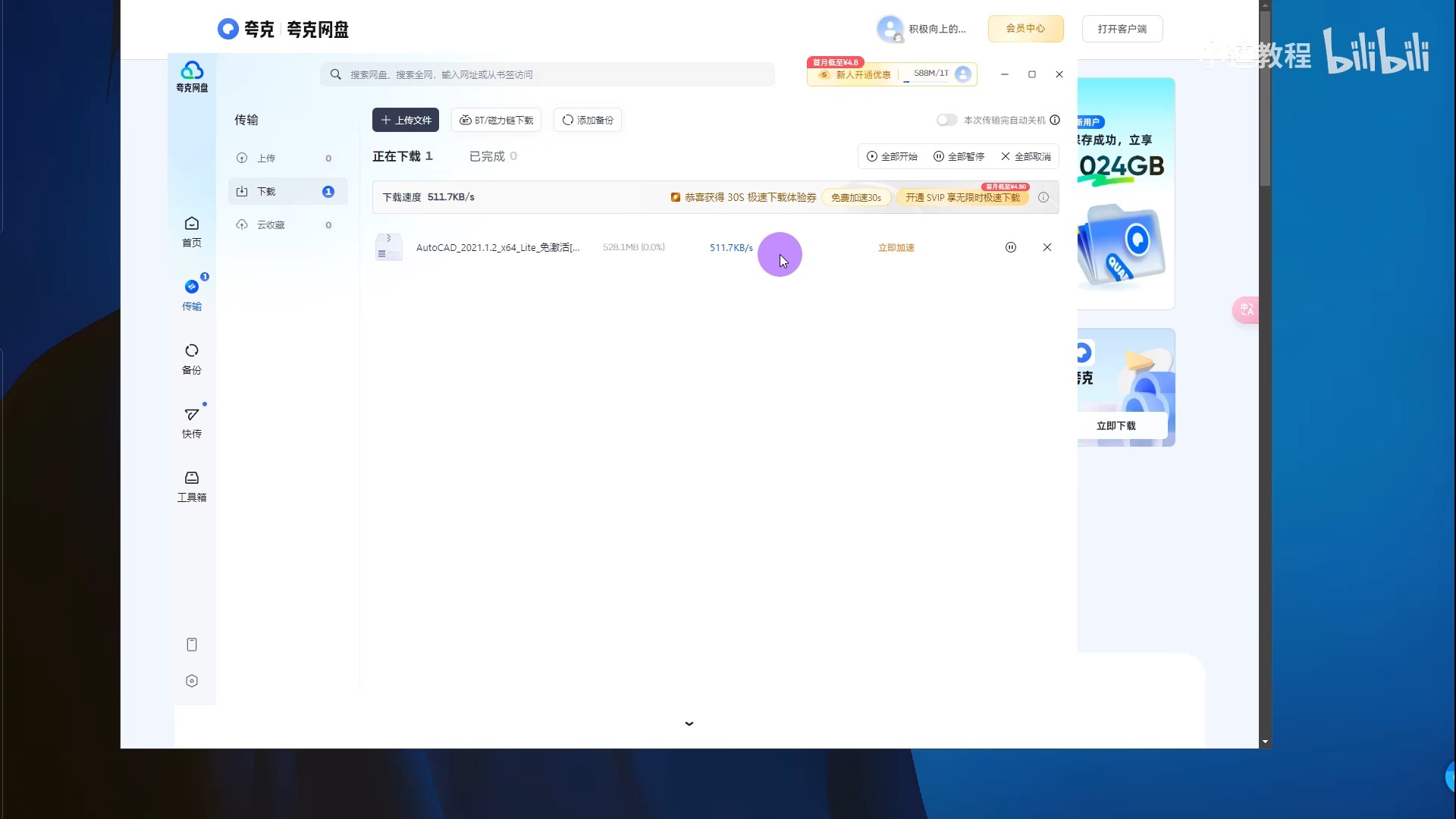Click the 588M/1T storage indicator
This screenshot has height=819, width=1456.
[930, 74]
